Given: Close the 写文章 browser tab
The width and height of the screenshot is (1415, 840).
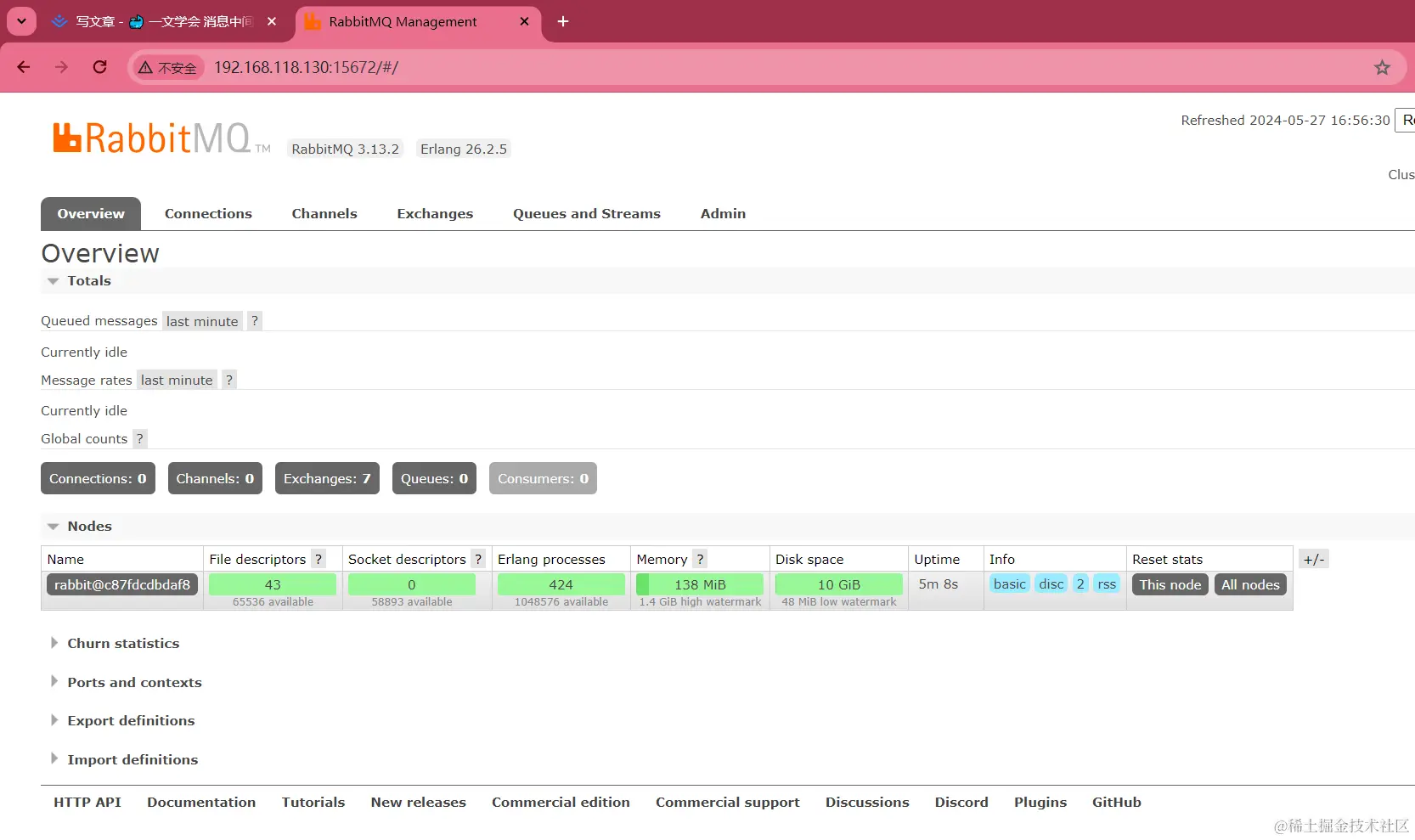Looking at the screenshot, I should [272, 21].
